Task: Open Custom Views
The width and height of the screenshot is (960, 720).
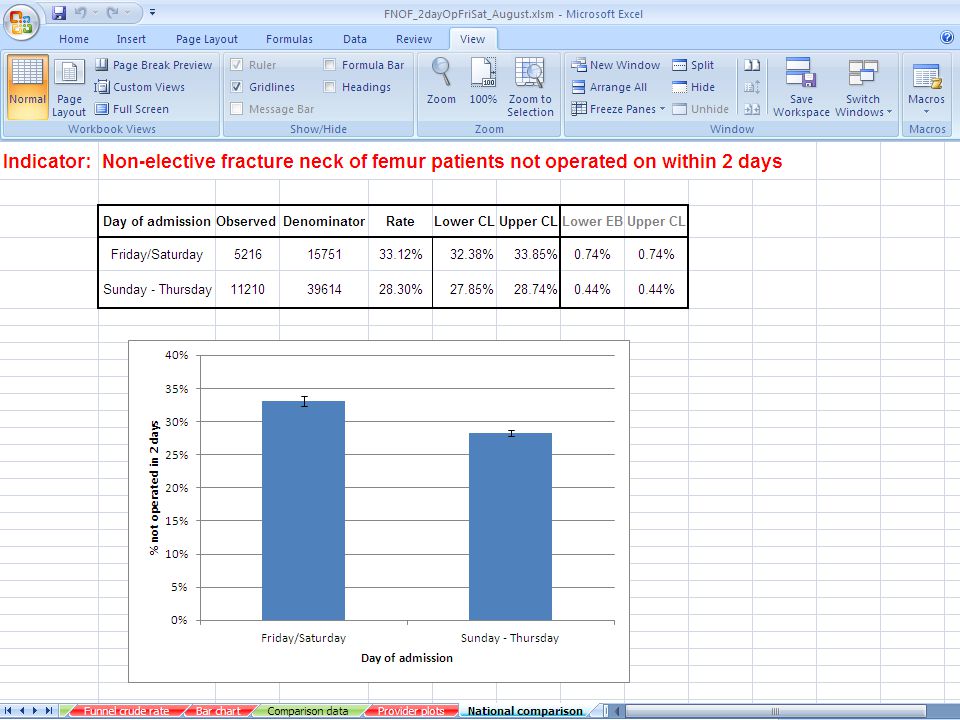Action: (140, 87)
